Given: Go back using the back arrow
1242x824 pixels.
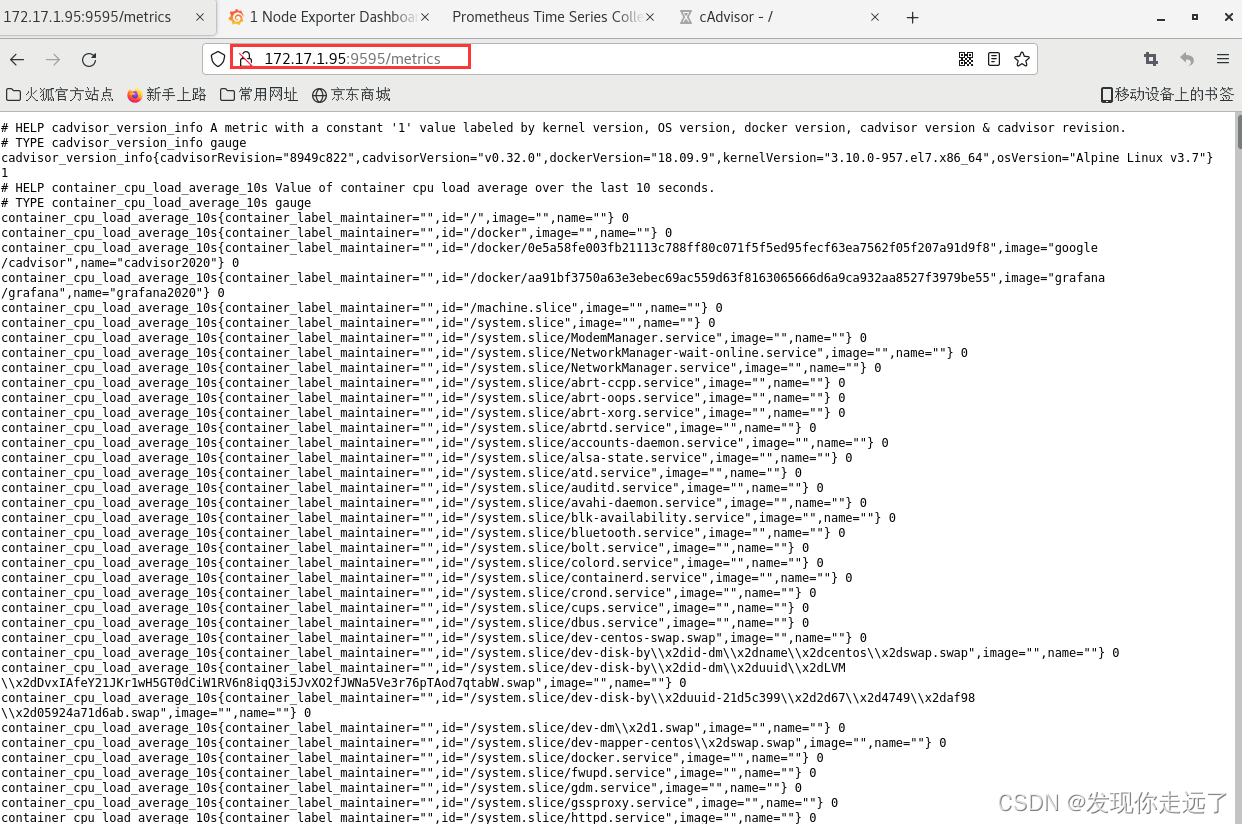Looking at the screenshot, I should pos(17,59).
